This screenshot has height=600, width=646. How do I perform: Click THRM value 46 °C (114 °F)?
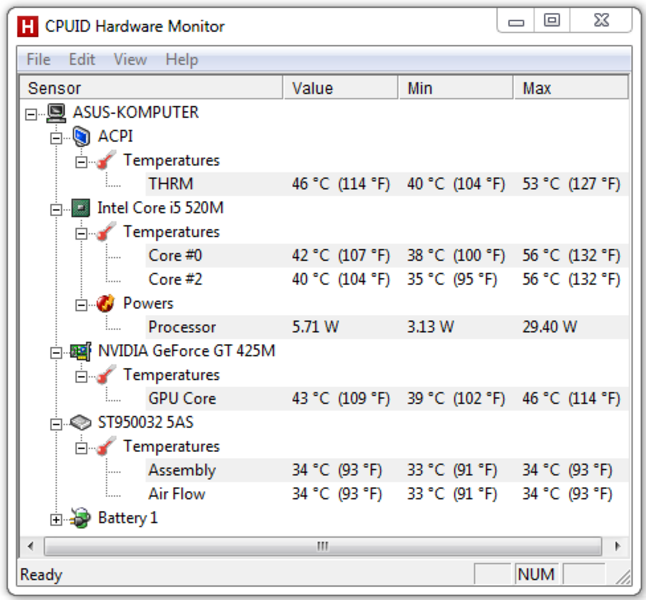tap(341, 184)
